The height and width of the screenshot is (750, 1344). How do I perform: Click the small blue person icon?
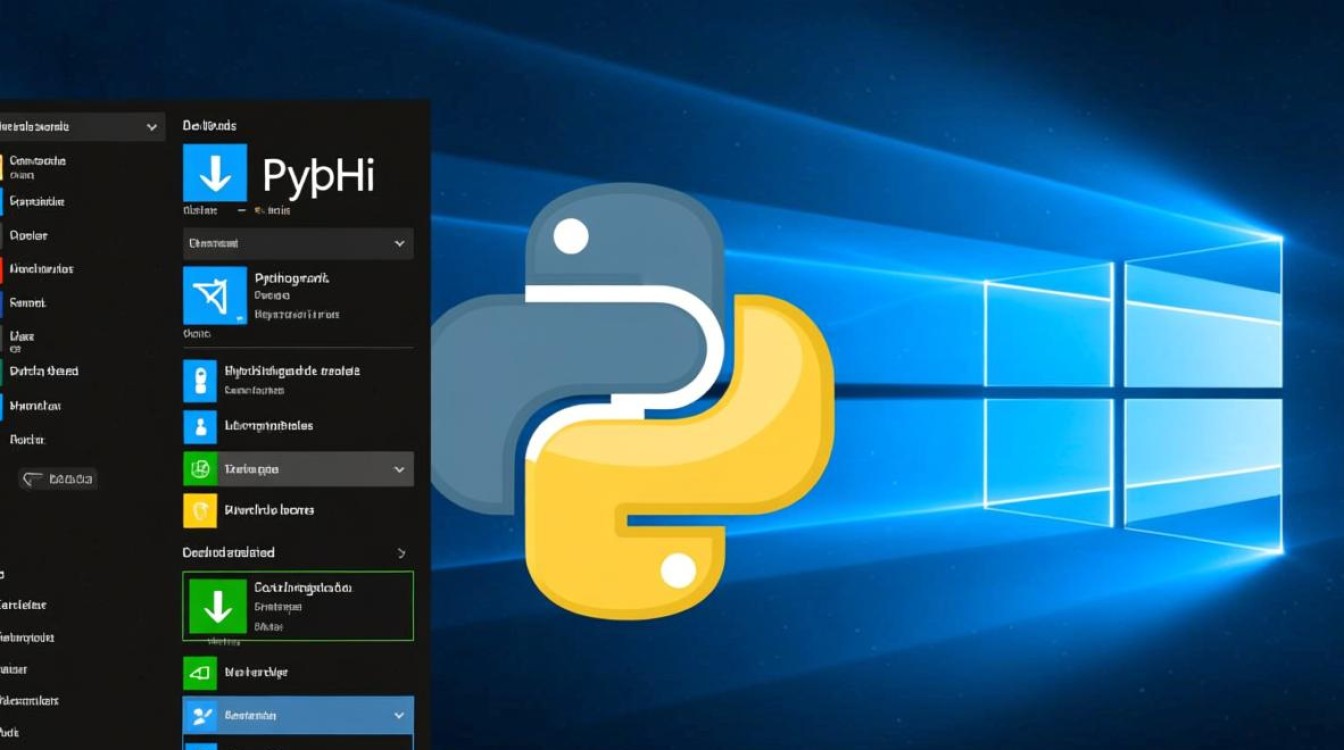point(200,427)
